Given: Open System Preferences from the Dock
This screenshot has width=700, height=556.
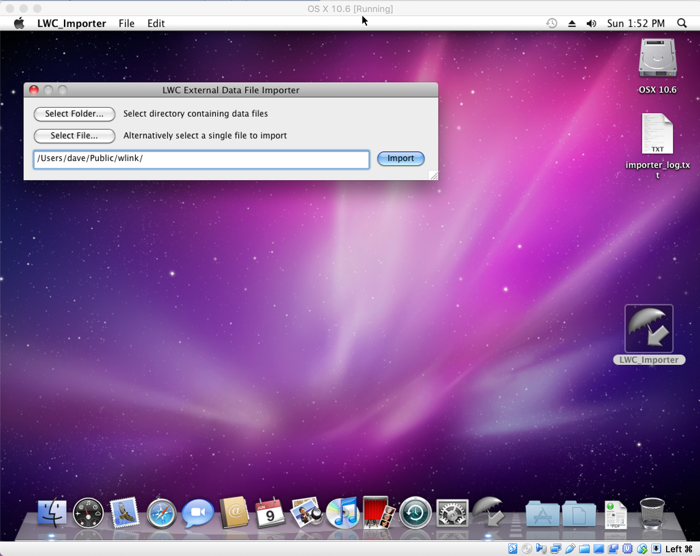Looking at the screenshot, I should [x=452, y=513].
